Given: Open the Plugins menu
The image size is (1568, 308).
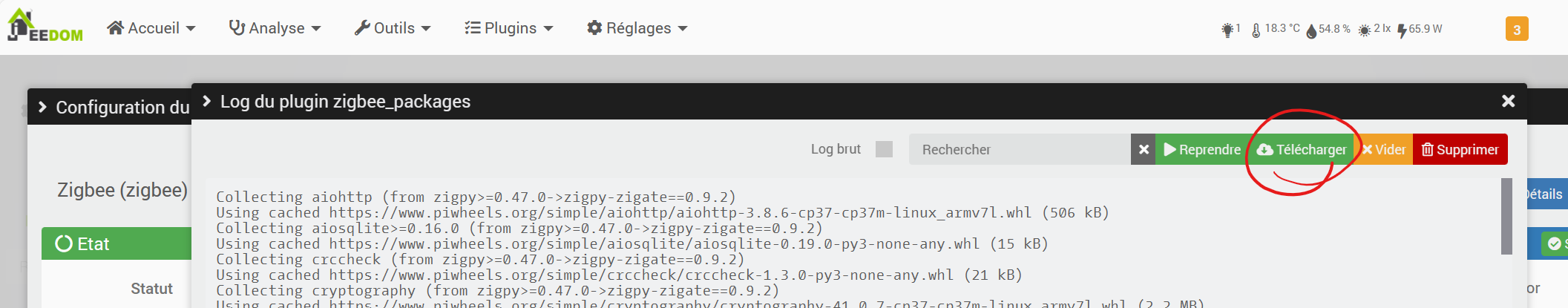Looking at the screenshot, I should tap(509, 28).
